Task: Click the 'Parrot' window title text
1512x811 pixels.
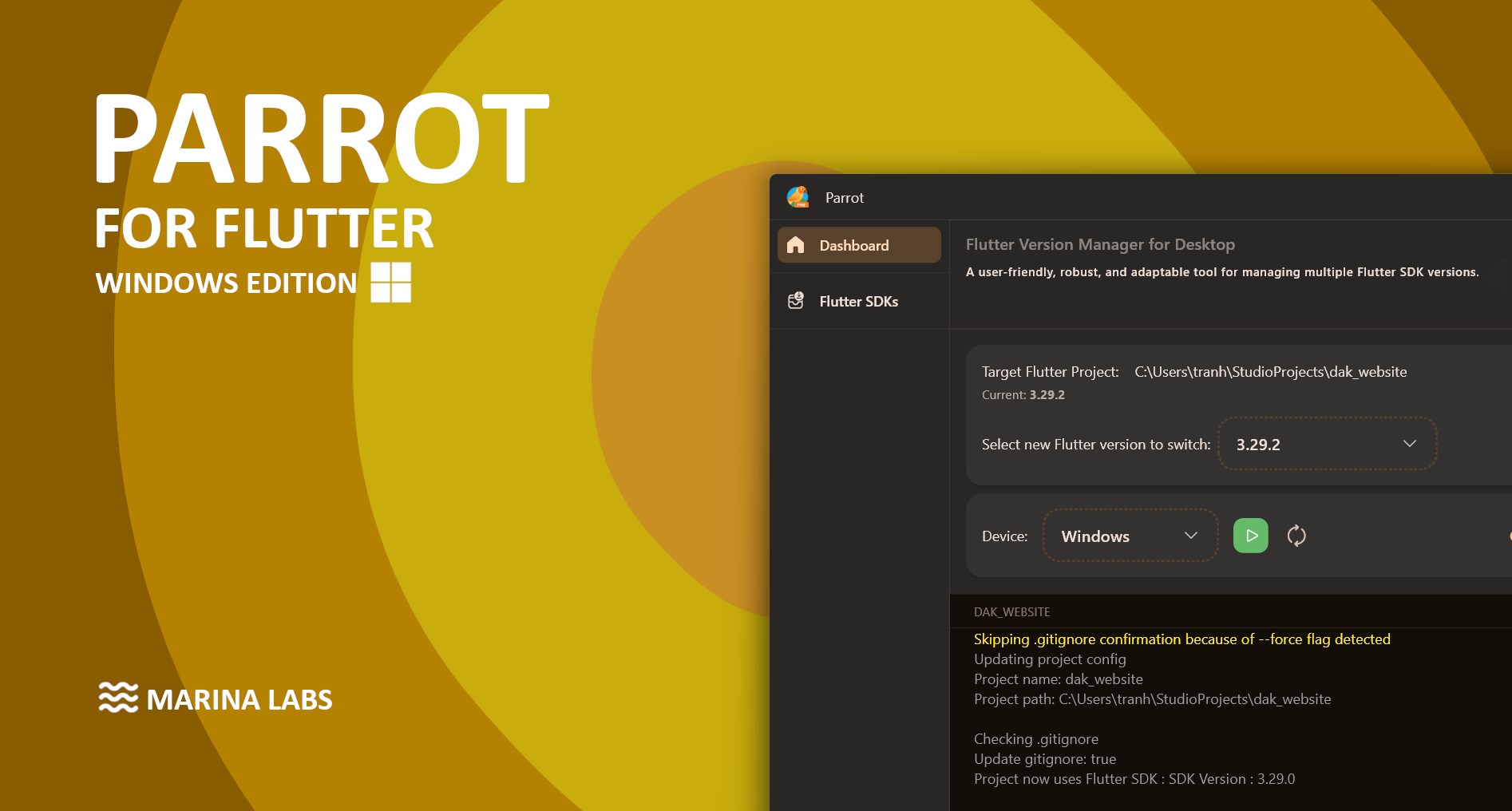Action: pyautogui.click(x=845, y=198)
